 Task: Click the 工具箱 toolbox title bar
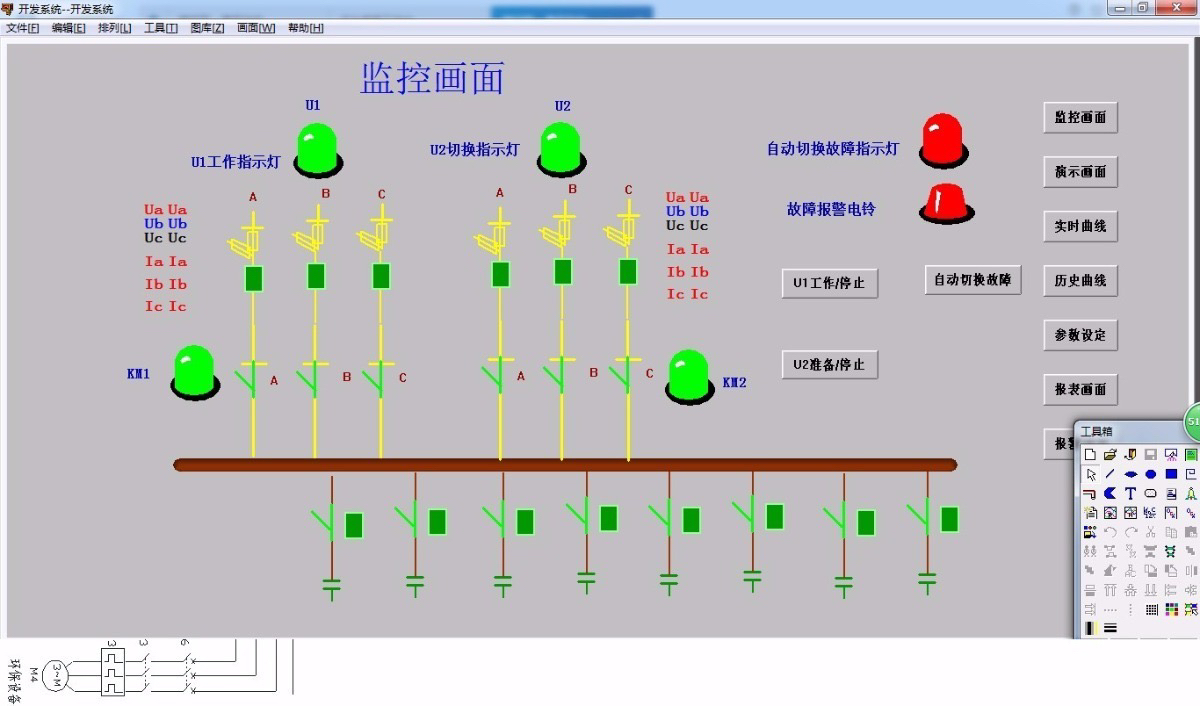[x=1130, y=431]
